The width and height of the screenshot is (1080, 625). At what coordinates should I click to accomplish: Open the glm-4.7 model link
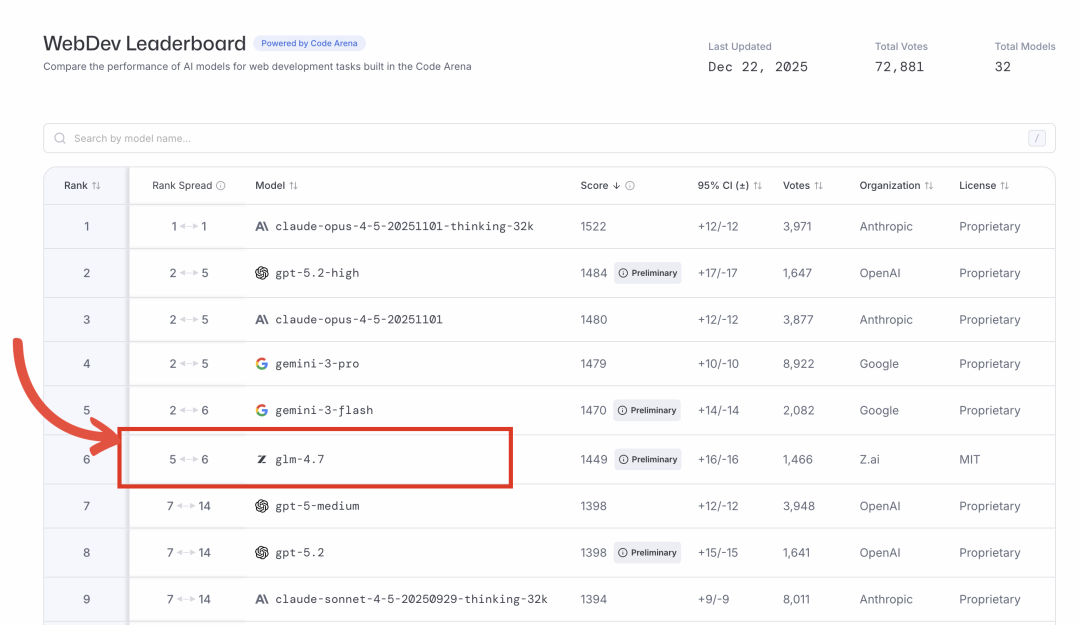300,460
